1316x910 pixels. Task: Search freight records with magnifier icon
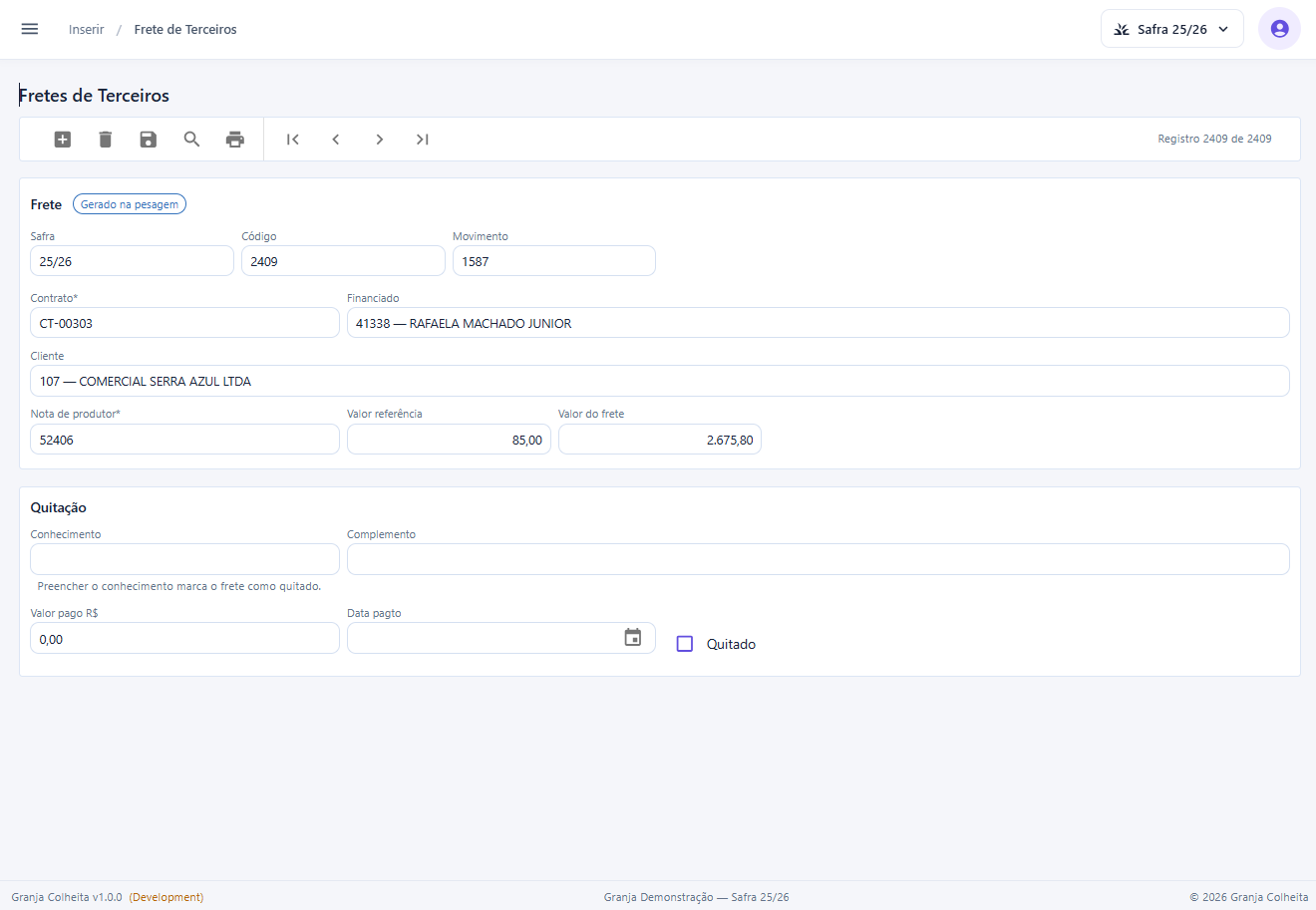click(x=191, y=140)
